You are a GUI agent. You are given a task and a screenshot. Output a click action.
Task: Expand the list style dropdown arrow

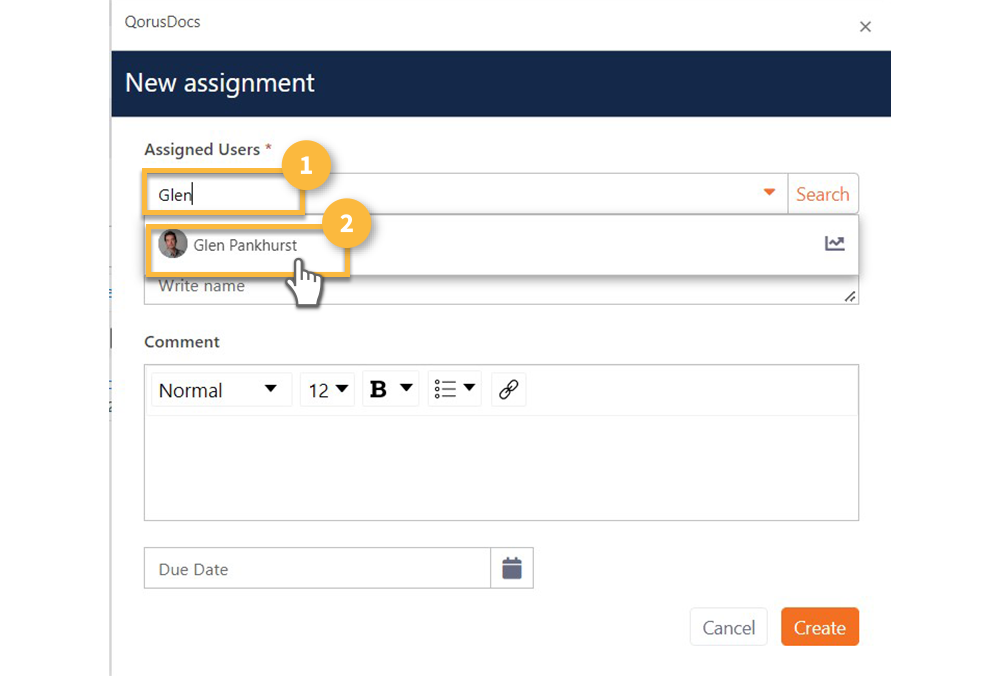[469, 388]
